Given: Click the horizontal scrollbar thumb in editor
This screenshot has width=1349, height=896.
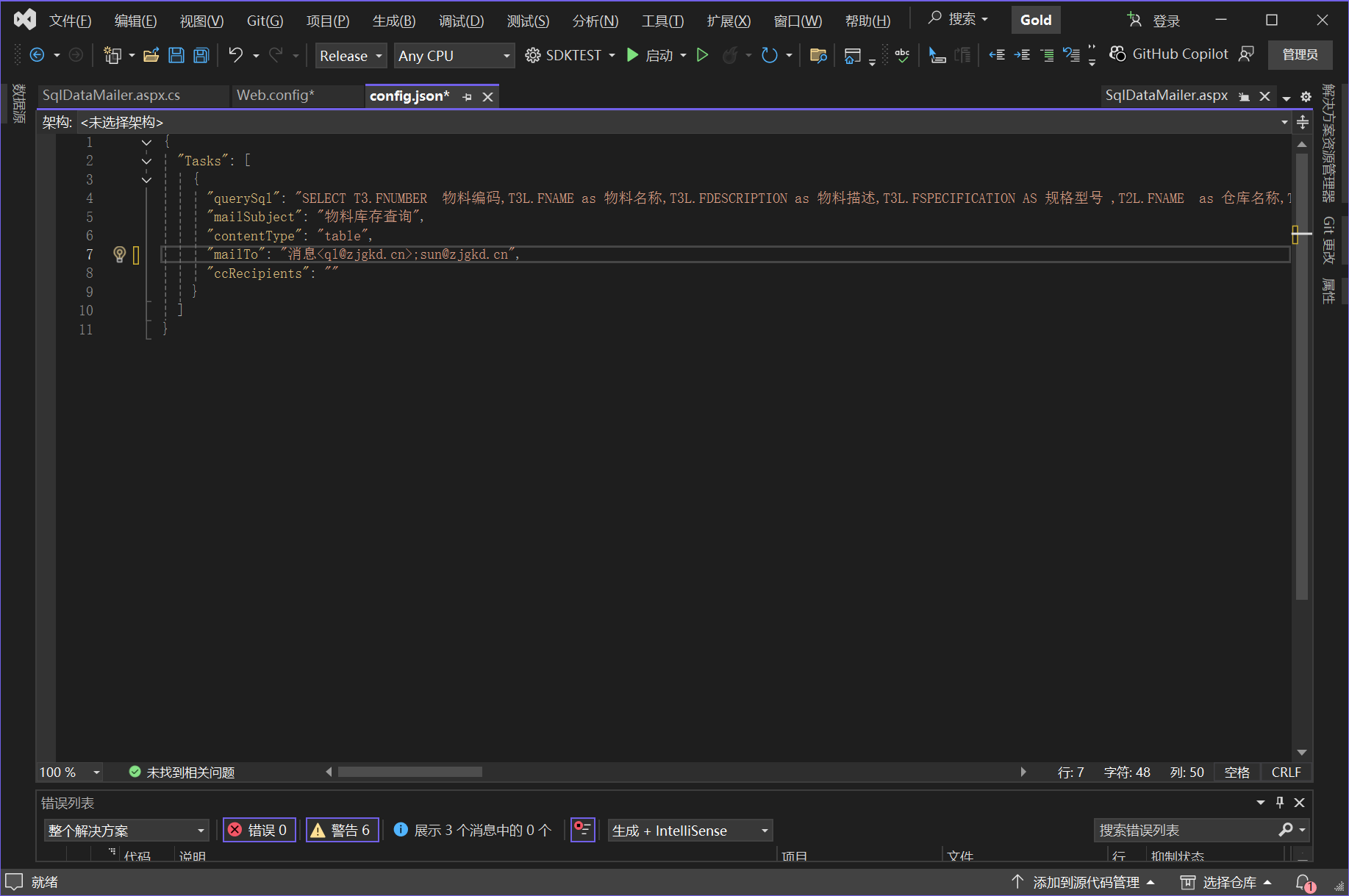Looking at the screenshot, I should tap(409, 772).
